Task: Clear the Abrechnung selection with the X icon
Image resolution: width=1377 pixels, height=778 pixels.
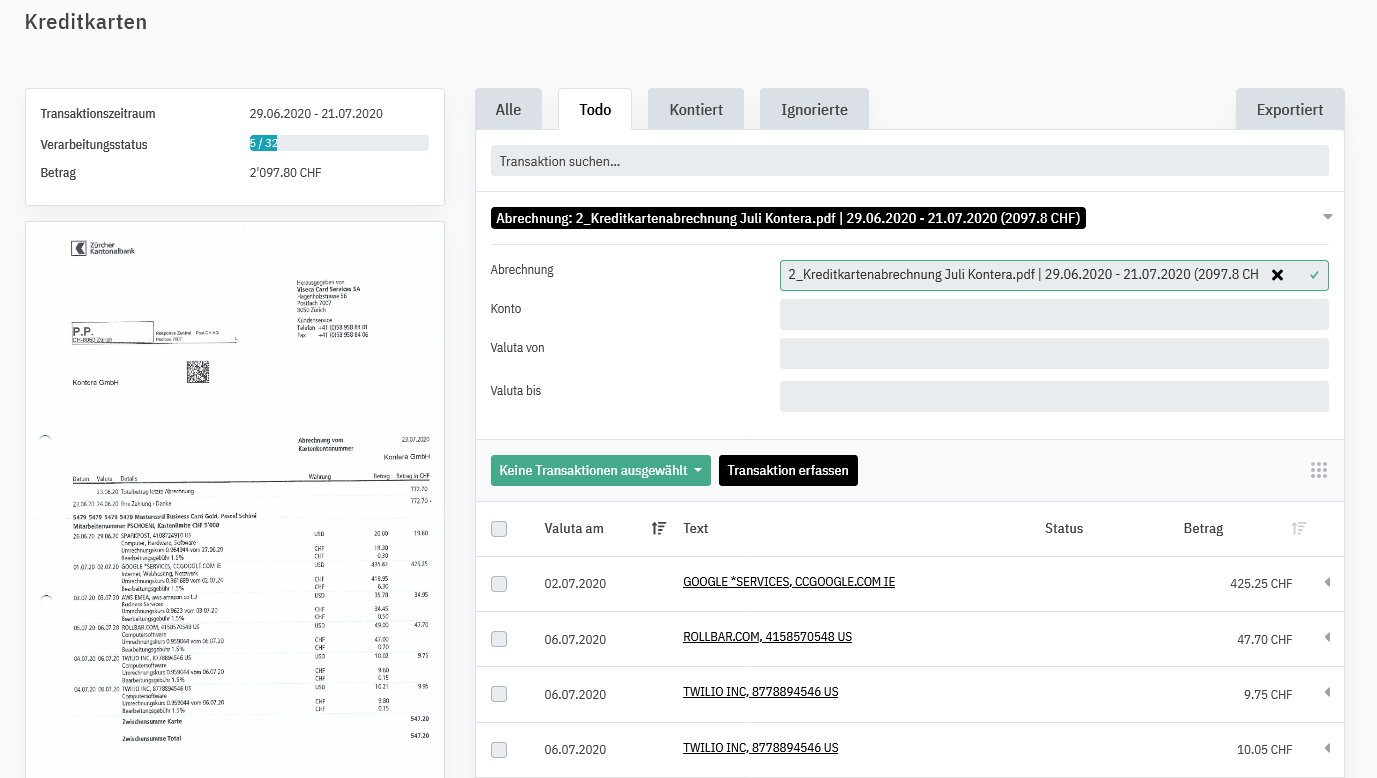Action: point(1277,275)
